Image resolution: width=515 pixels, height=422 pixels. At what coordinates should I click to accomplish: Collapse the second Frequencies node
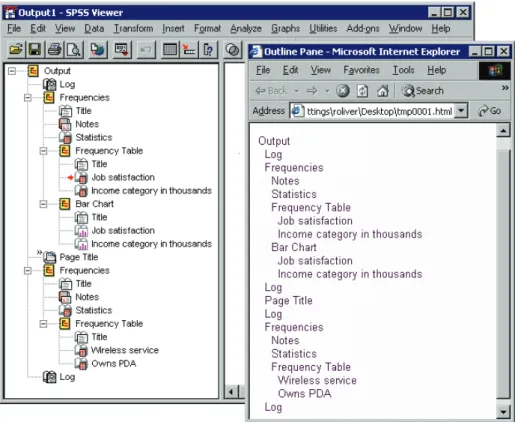pyautogui.click(x=28, y=270)
